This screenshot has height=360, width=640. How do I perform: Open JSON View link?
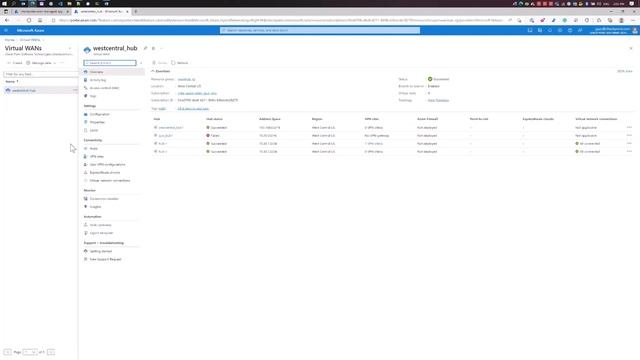tap(624, 71)
